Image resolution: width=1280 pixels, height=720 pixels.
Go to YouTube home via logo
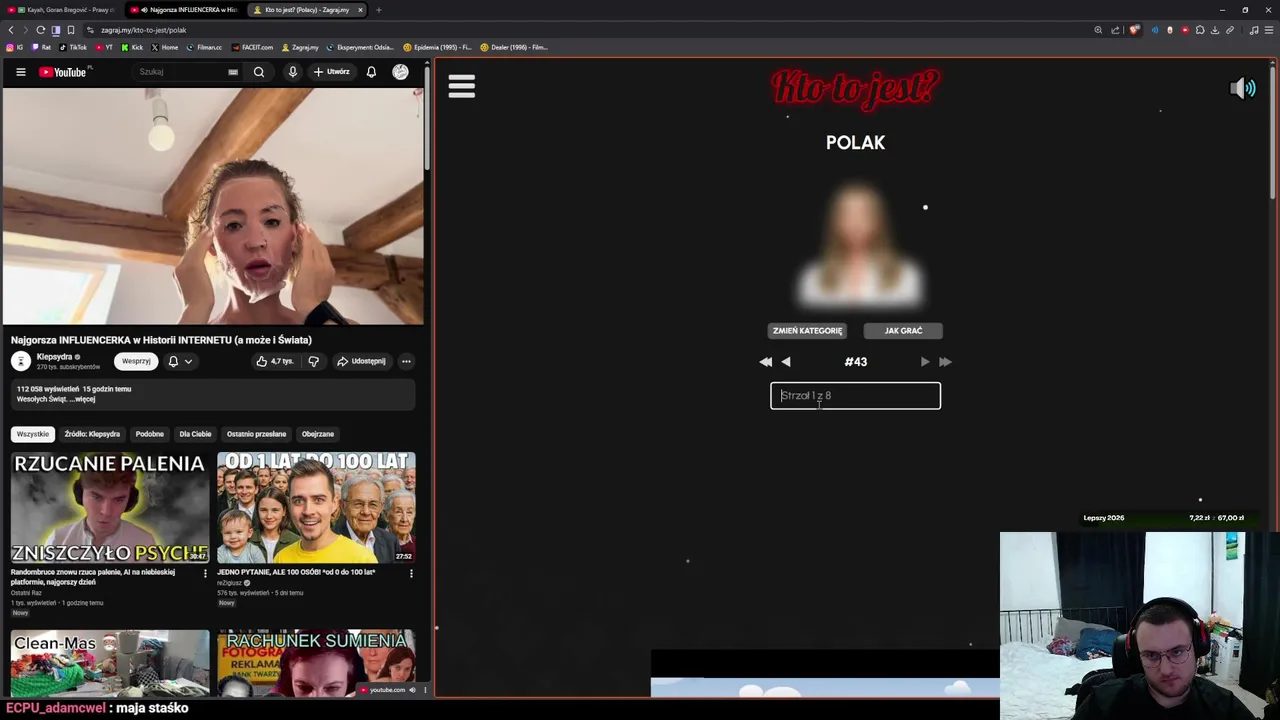(x=64, y=72)
